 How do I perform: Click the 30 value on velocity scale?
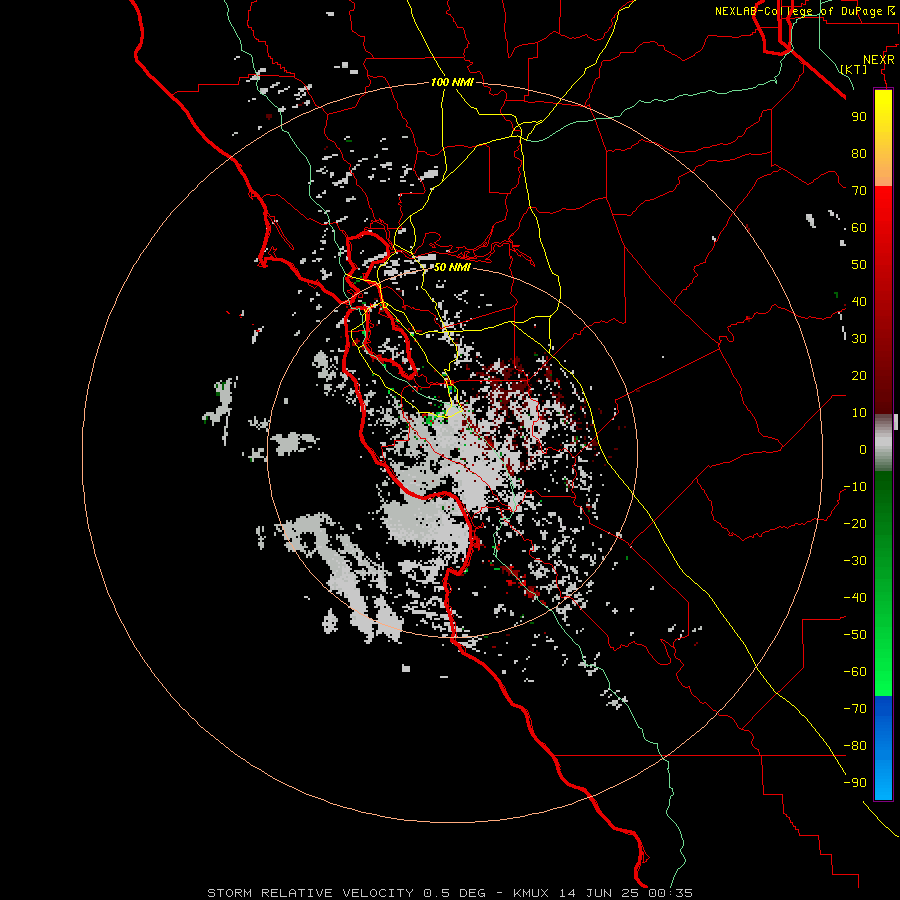click(x=859, y=339)
